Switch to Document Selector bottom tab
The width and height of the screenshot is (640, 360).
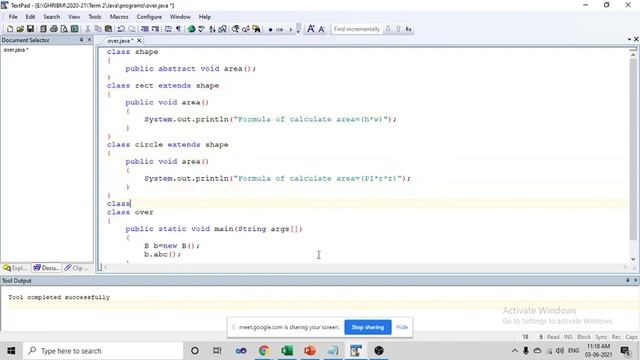[x=47, y=268]
